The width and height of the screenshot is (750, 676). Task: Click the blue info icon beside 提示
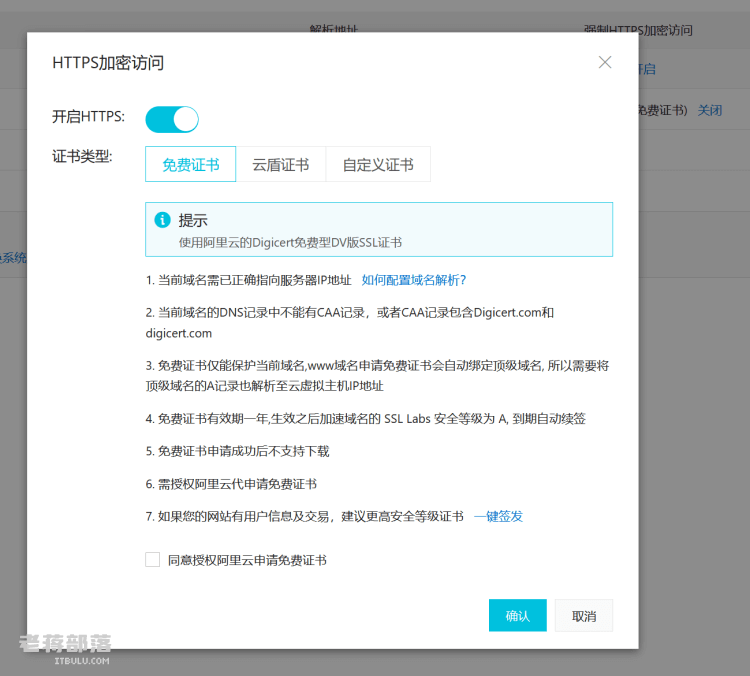pos(163,220)
